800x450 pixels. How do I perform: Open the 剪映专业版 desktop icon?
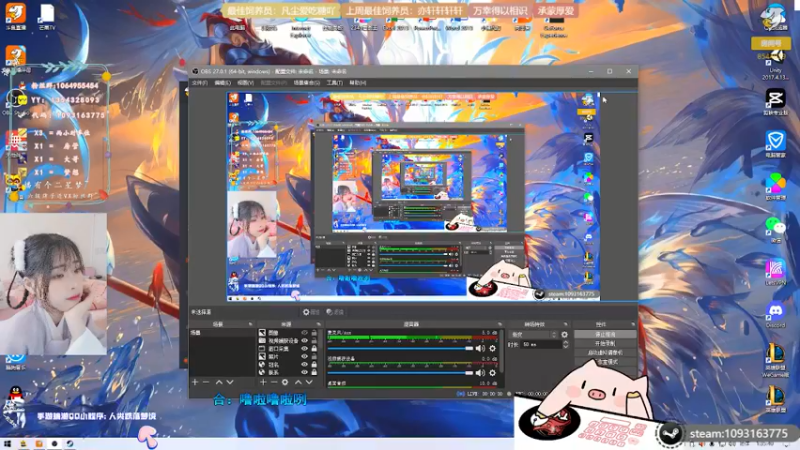point(776,101)
